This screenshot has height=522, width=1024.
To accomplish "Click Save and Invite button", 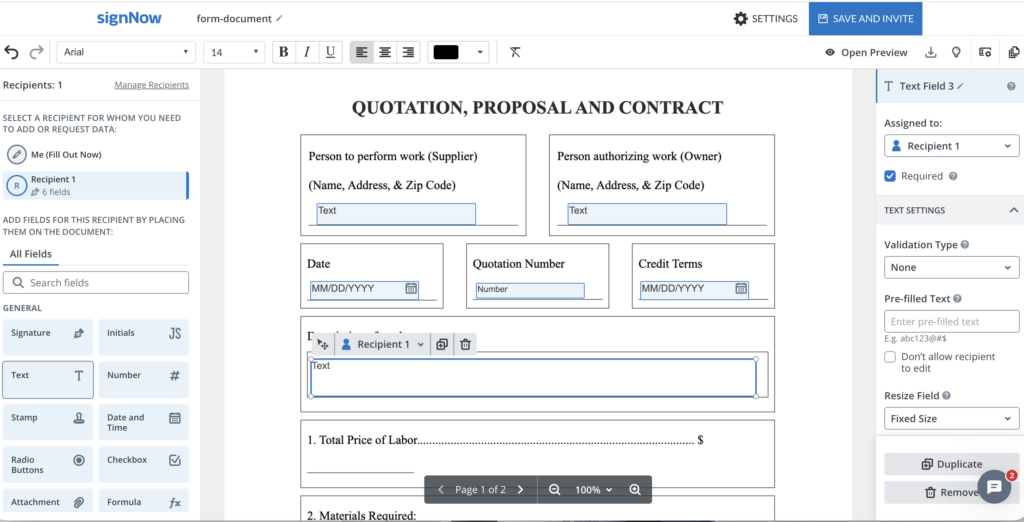I will [865, 18].
